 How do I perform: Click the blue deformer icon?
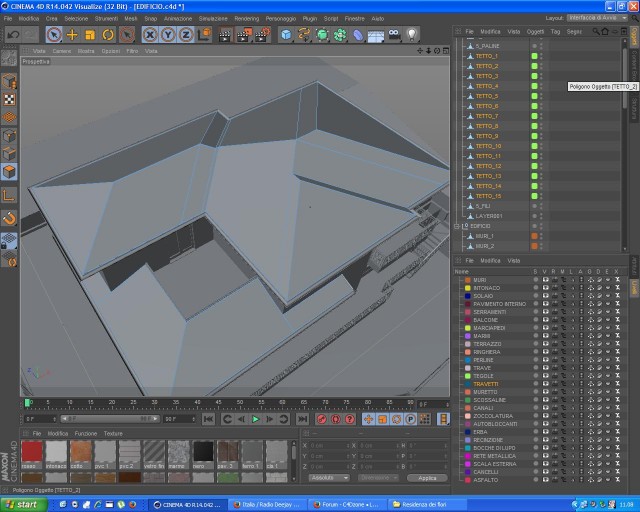pos(358,35)
